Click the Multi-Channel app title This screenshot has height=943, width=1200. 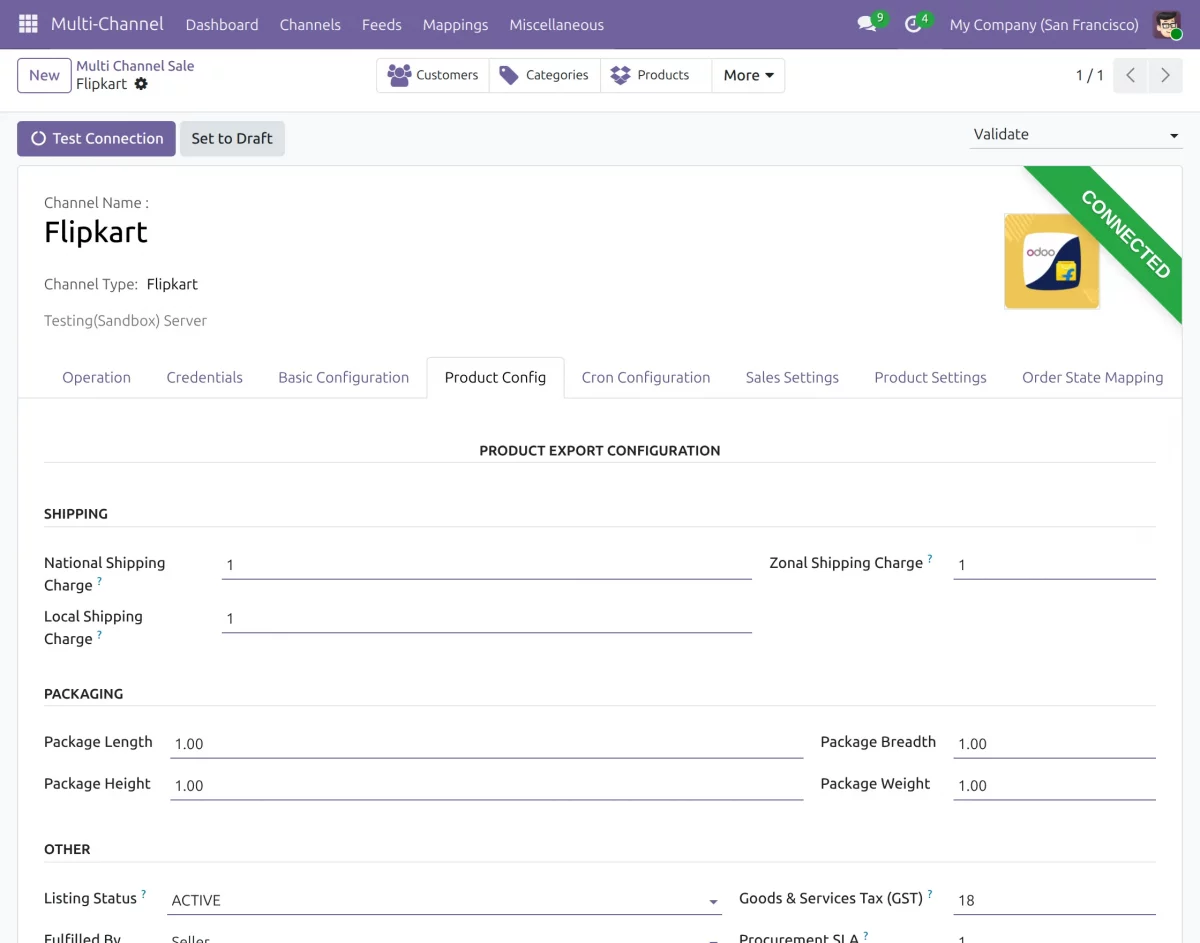[x=108, y=24]
